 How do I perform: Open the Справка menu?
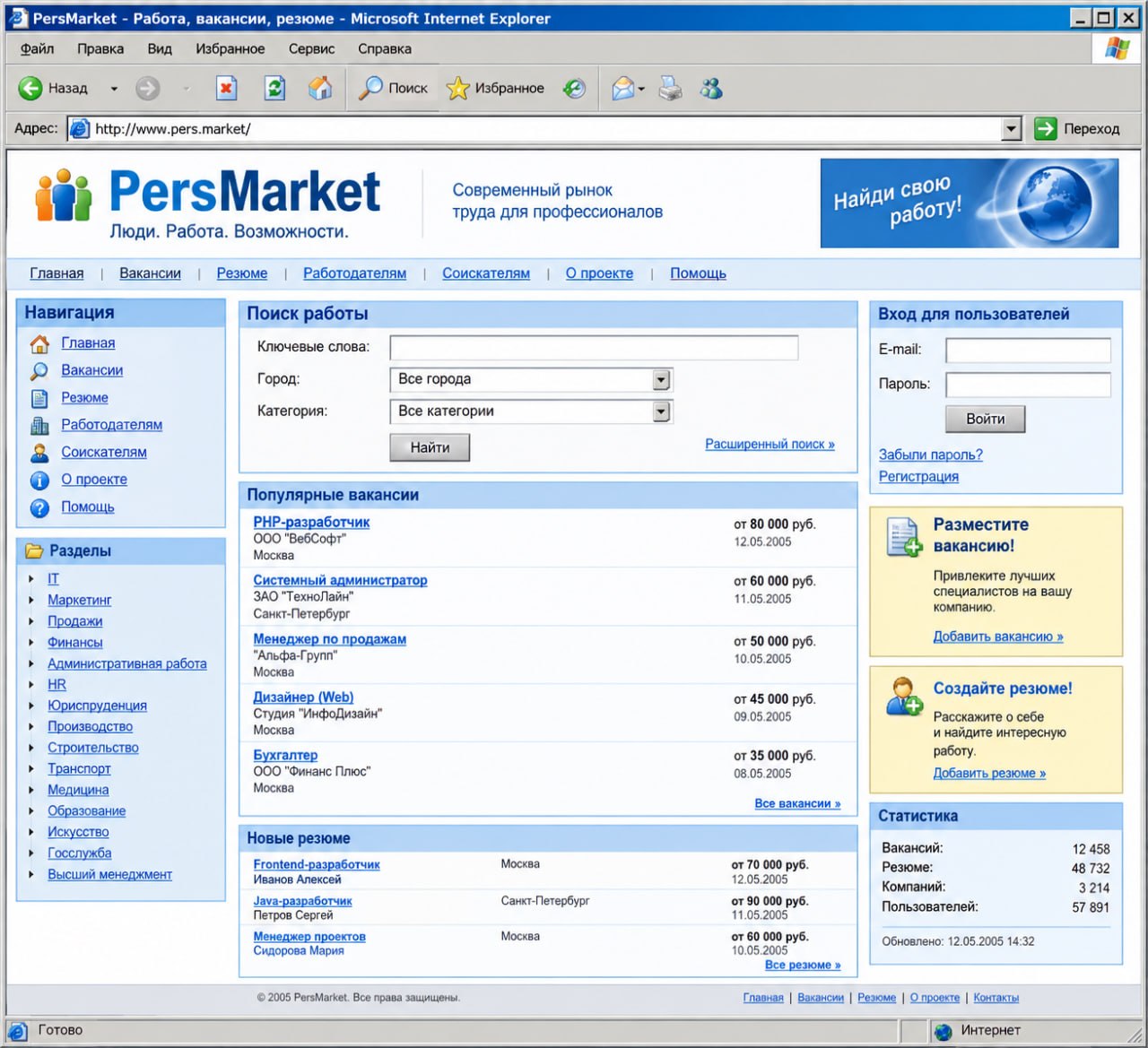[385, 48]
